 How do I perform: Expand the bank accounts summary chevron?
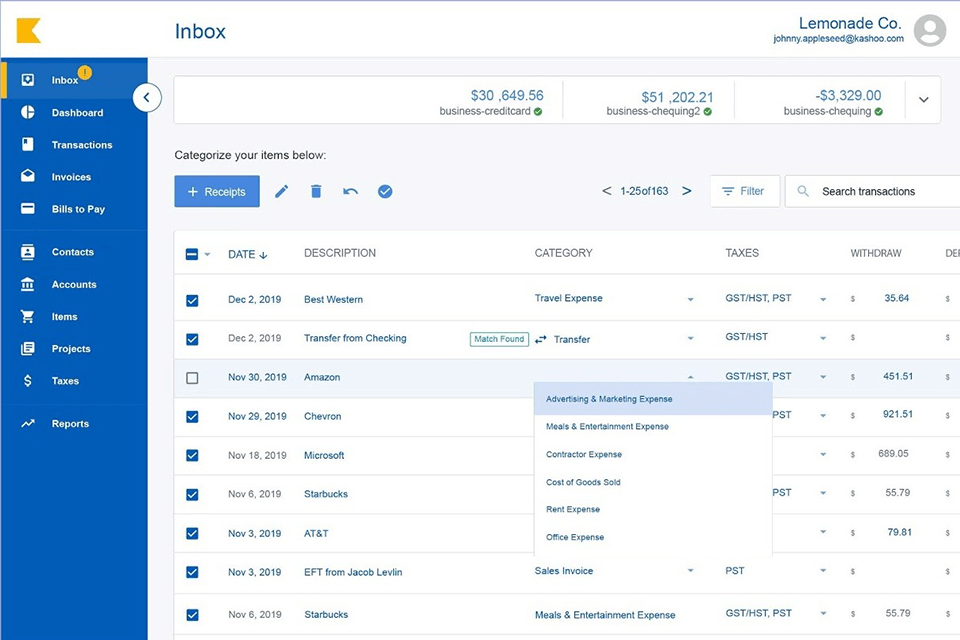pyautogui.click(x=923, y=99)
